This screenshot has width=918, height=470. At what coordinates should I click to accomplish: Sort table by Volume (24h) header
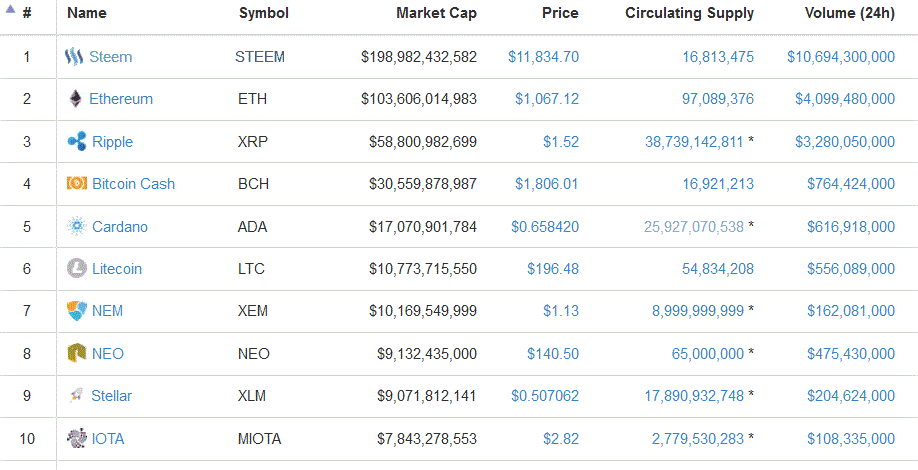click(x=850, y=13)
